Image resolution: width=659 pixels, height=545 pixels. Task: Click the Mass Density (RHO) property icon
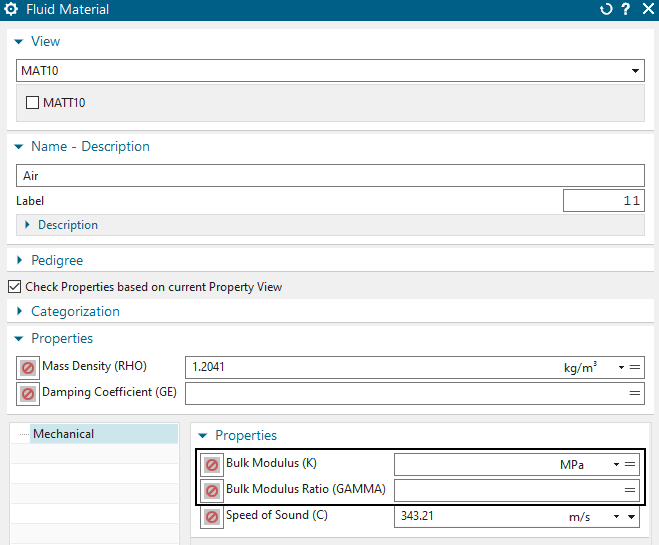click(28, 367)
